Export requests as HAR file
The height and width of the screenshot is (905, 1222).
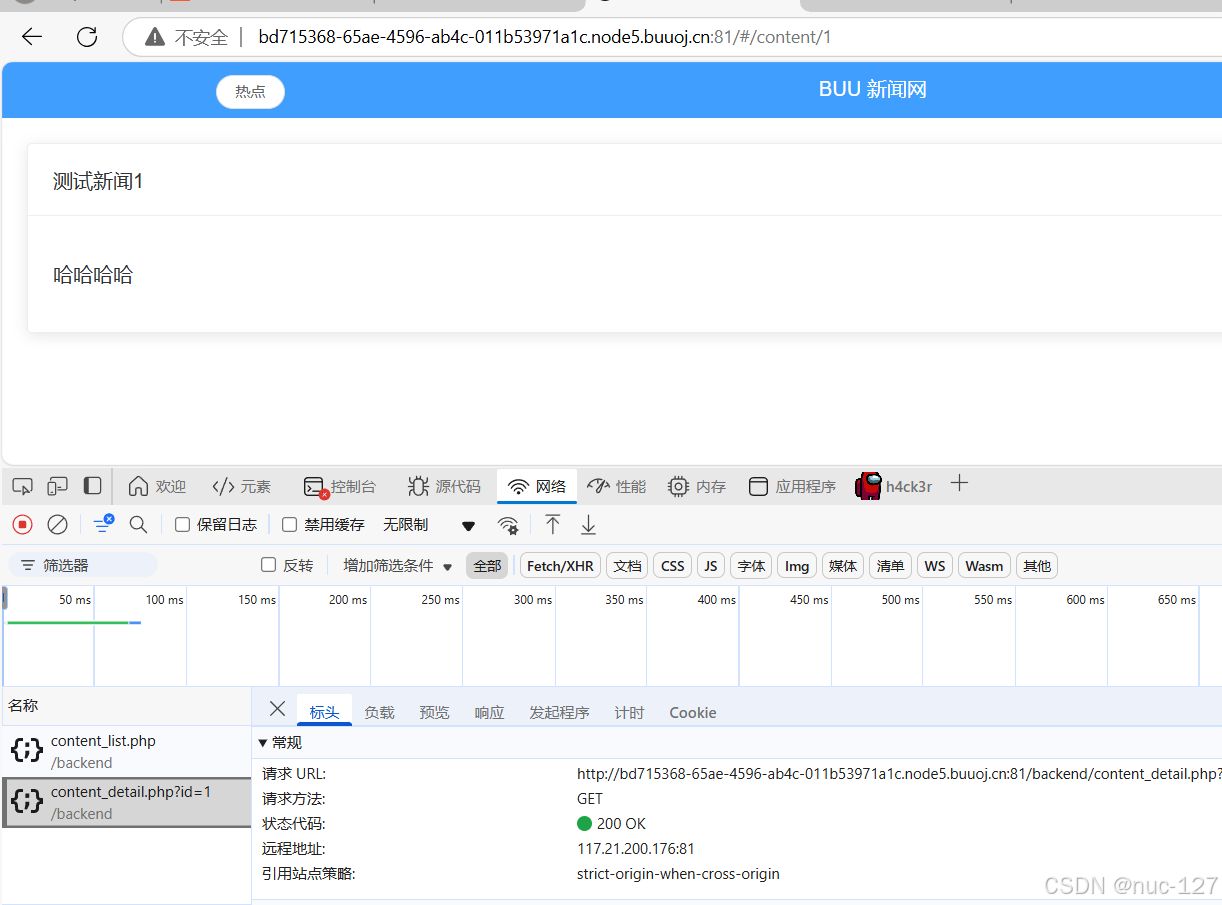(x=588, y=524)
